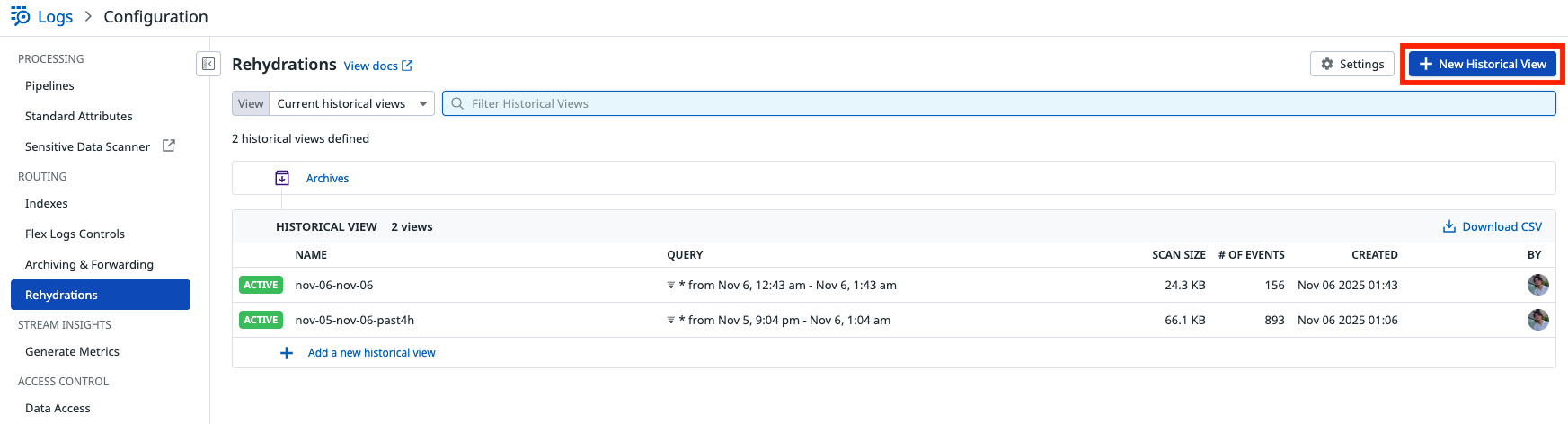
Task: Click the Logs icon in breadcrumb
Action: pos(20,16)
